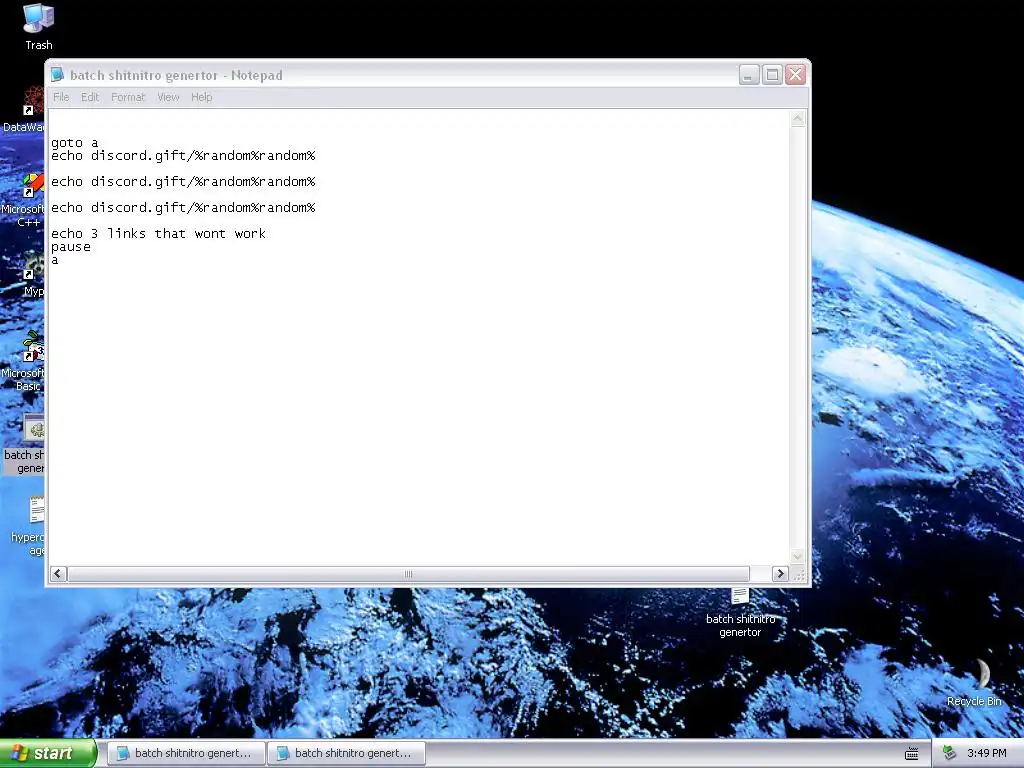The image size is (1024, 768).
Task: Close the Notepad window
Action: click(795, 74)
